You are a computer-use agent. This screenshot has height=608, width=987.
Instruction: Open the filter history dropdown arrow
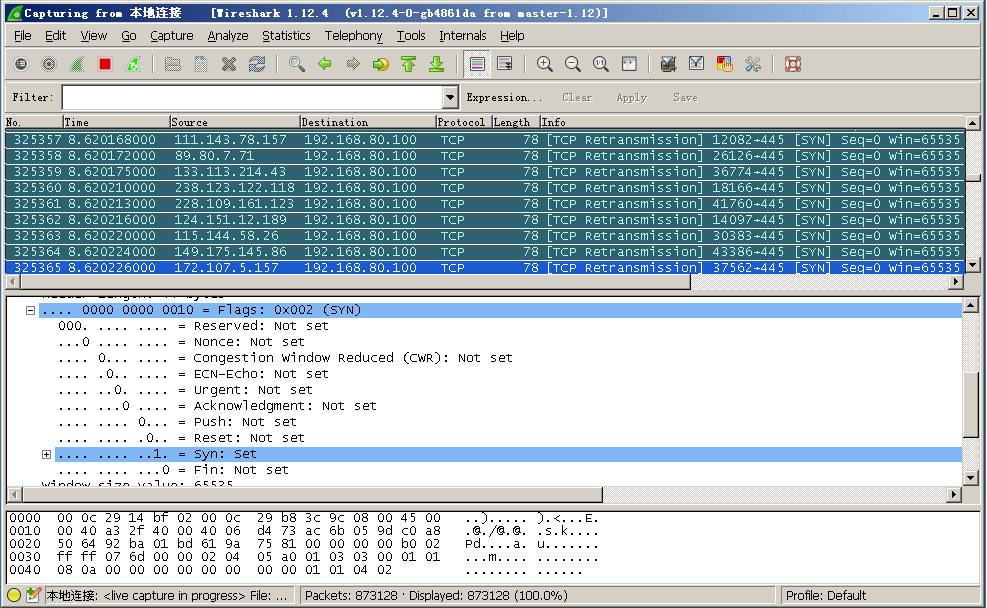pyautogui.click(x=450, y=98)
